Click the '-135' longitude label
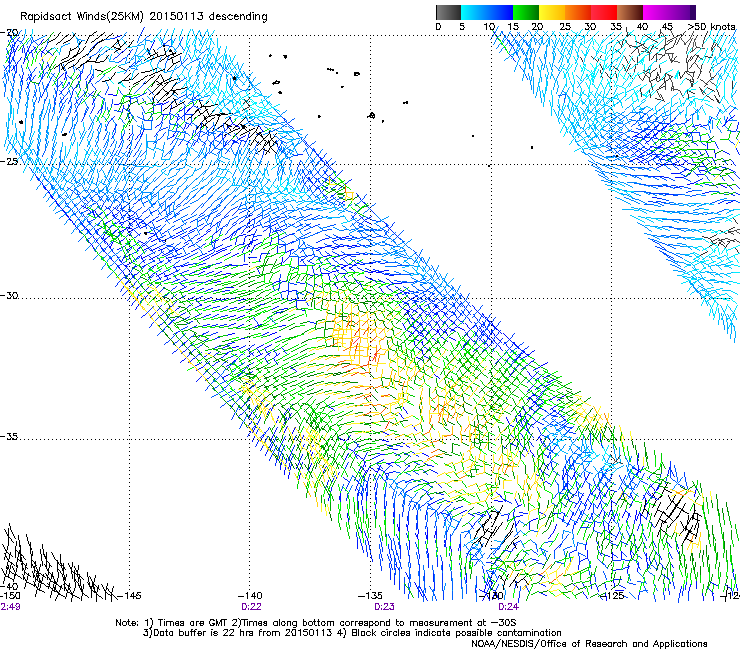The height and width of the screenshot is (650, 740). pyautogui.click(x=370, y=596)
